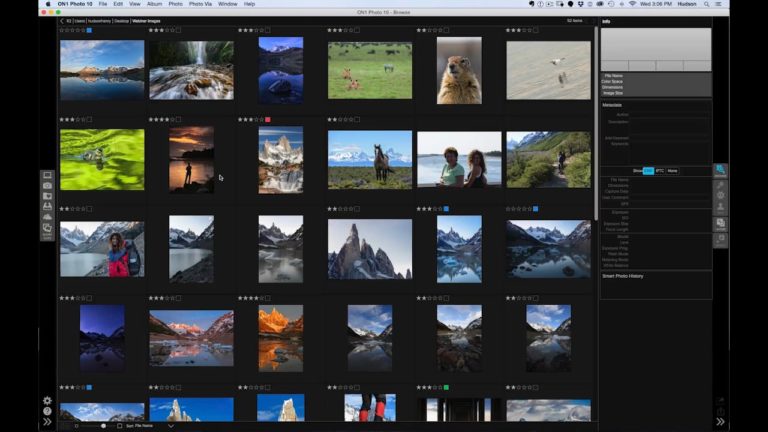Open the local drives source in sidebar
The image size is (768, 432).
[47, 175]
